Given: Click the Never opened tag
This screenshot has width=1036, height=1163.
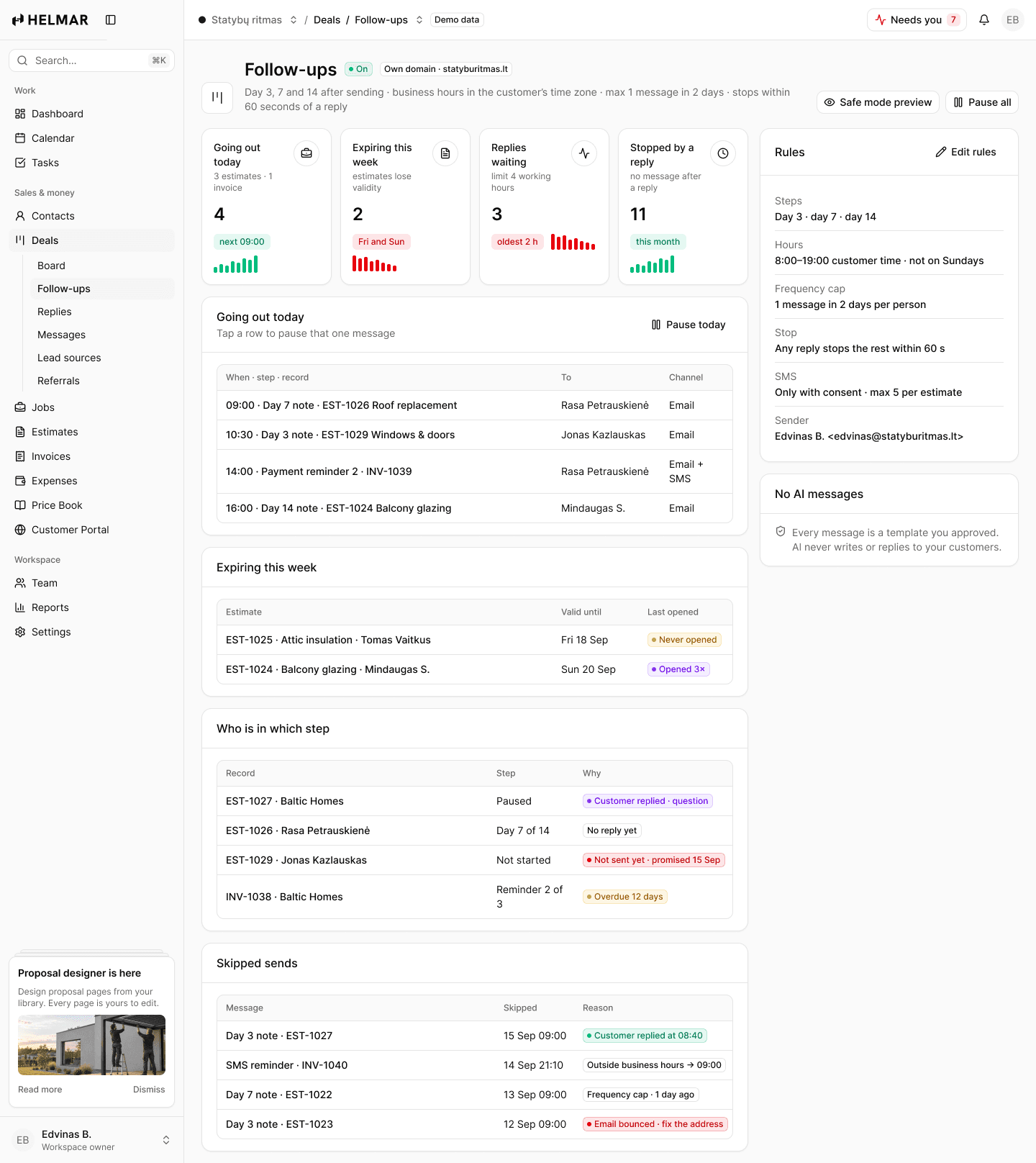Looking at the screenshot, I should tap(684, 640).
